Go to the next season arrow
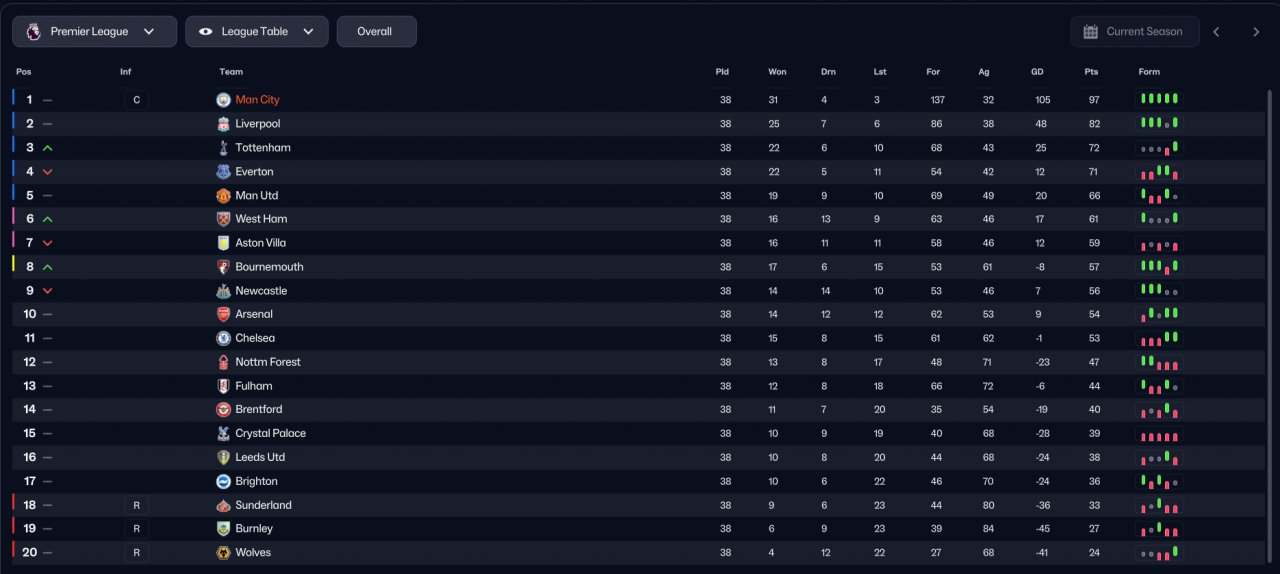1280x574 pixels. click(1256, 32)
